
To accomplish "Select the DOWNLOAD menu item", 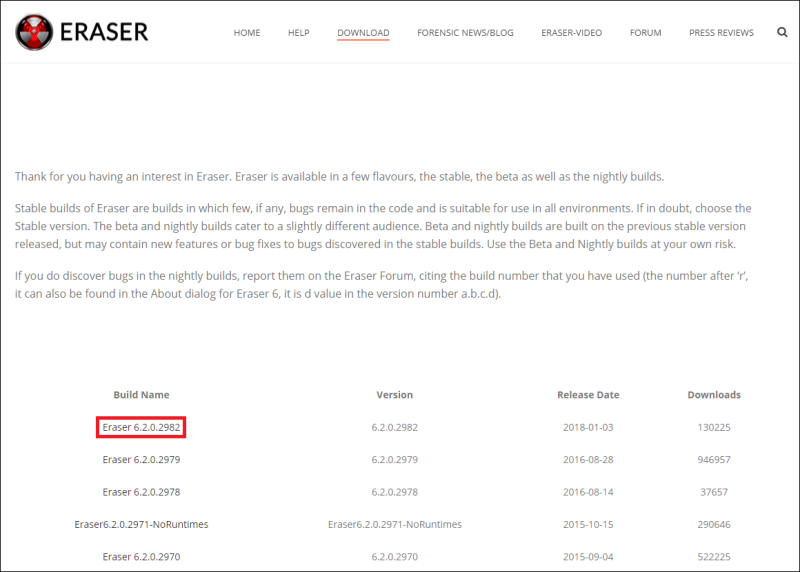I will click(x=363, y=33).
